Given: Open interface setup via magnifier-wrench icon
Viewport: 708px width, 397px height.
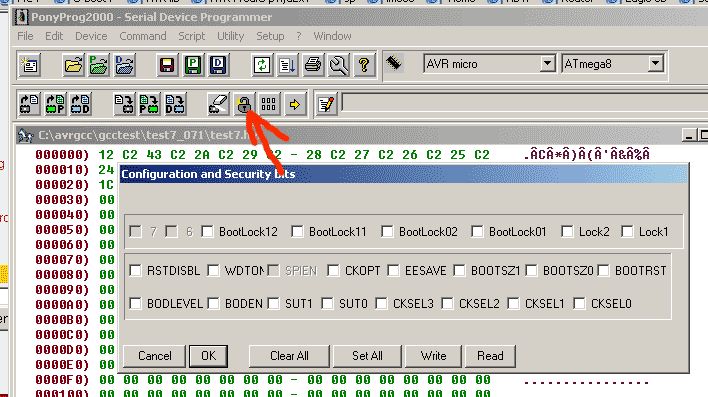Looking at the screenshot, I should (x=339, y=65).
